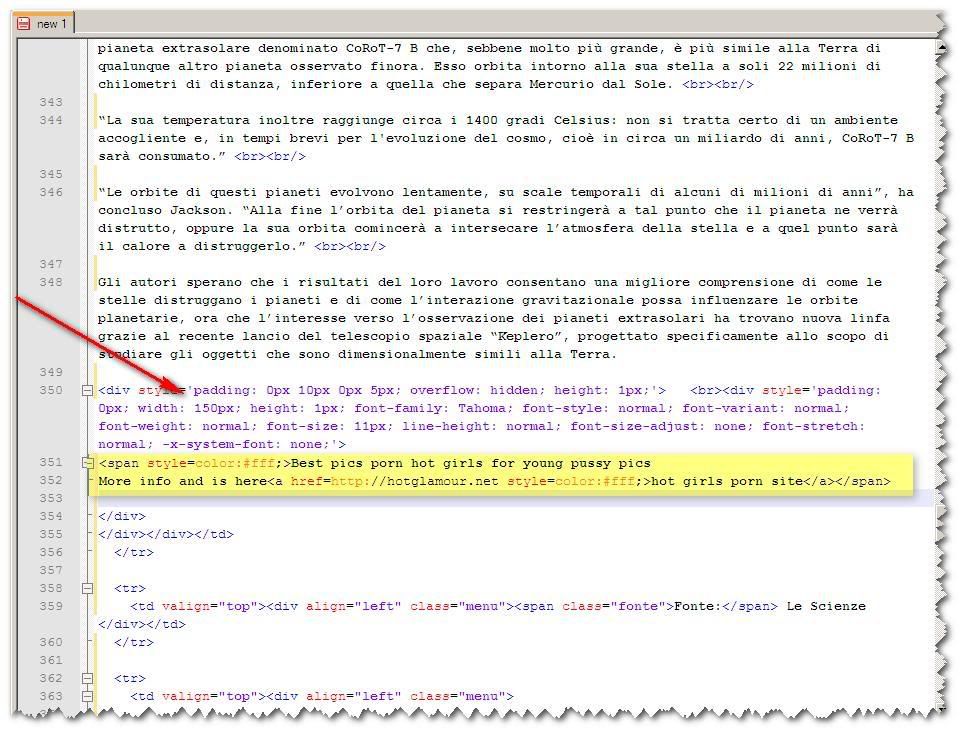The width and height of the screenshot is (964, 735).
Task: Collapse the <tr> block at line 358
Action: pos(88,589)
